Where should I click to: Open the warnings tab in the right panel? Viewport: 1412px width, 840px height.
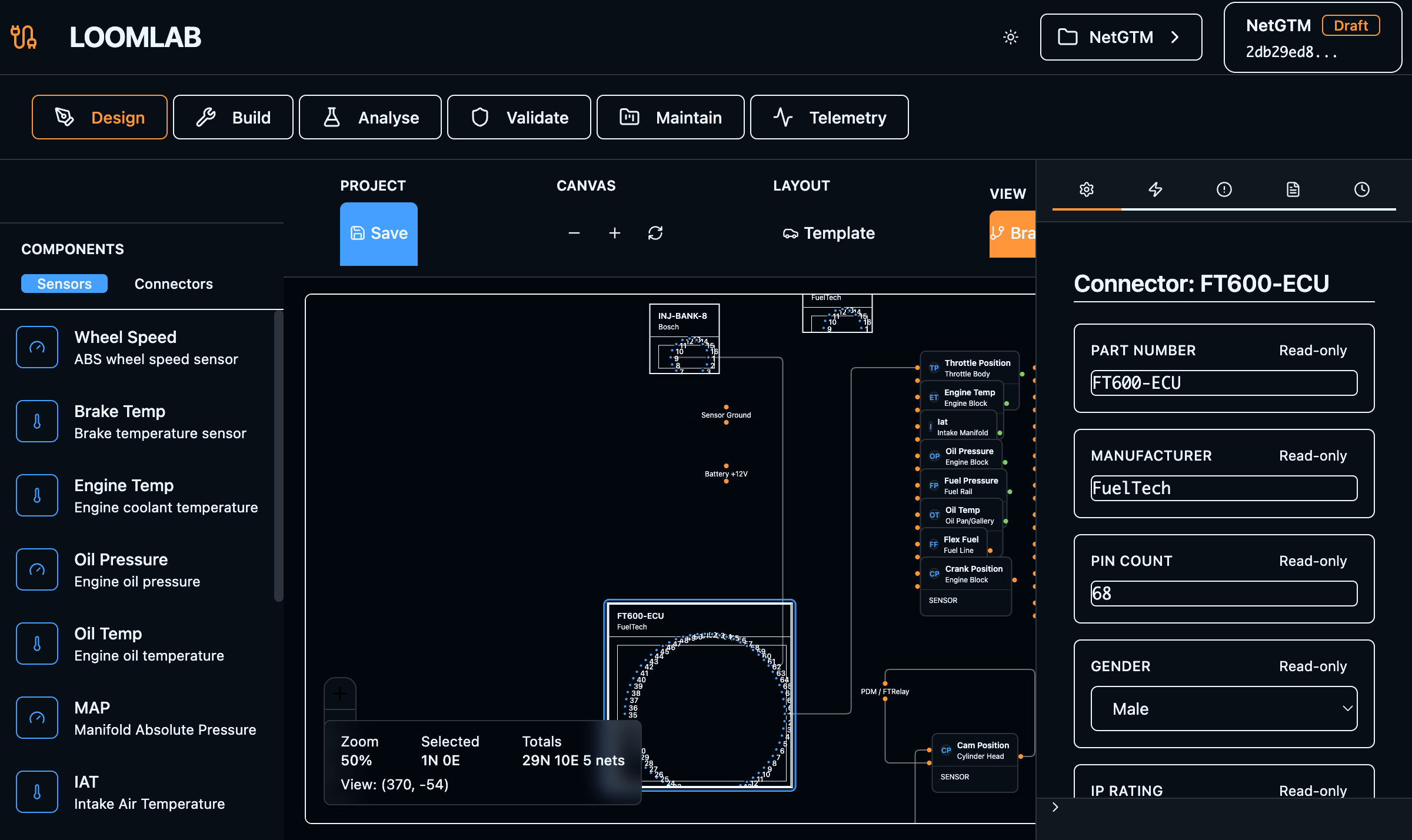point(1224,189)
